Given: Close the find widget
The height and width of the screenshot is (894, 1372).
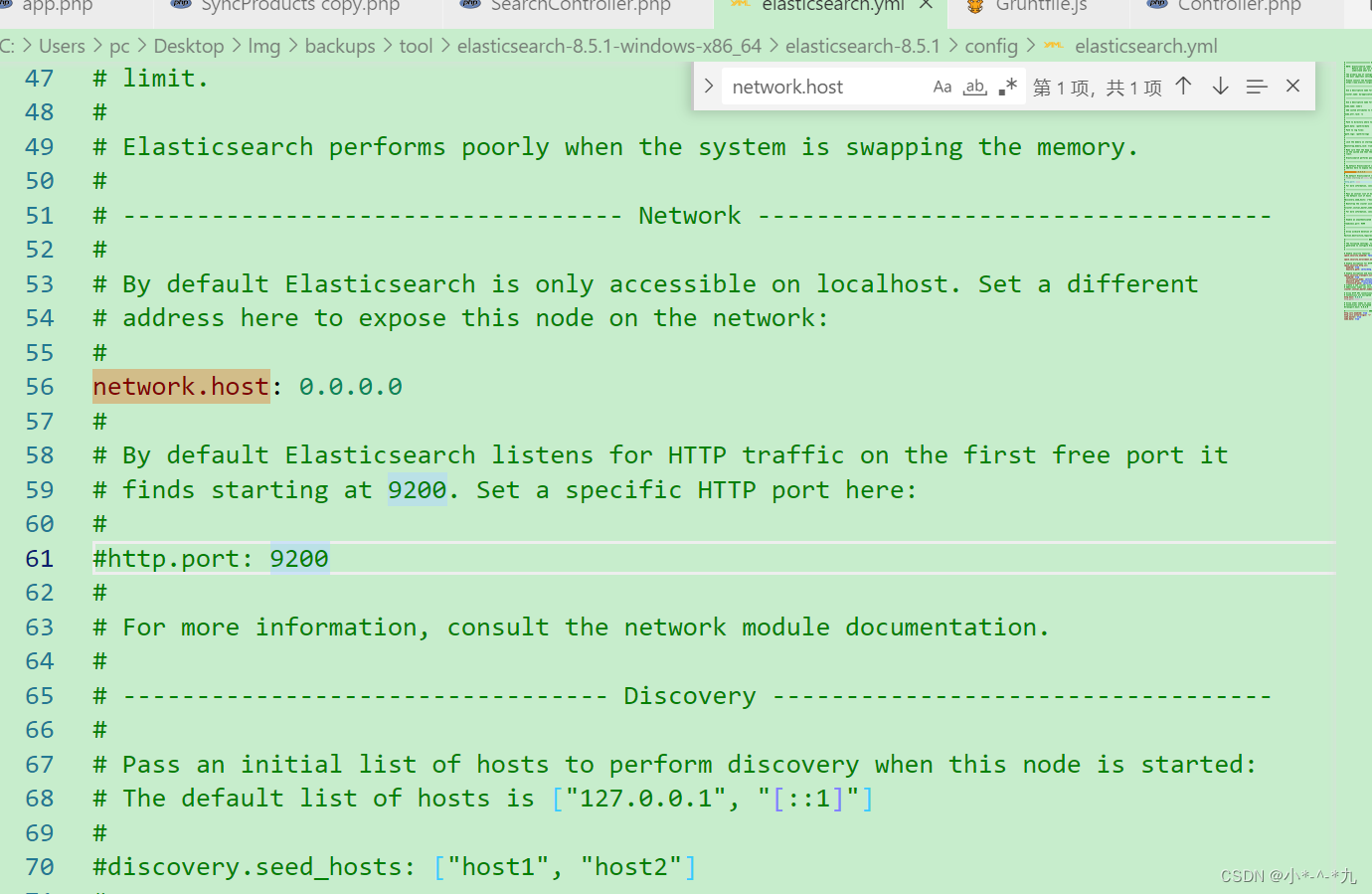Looking at the screenshot, I should [1292, 87].
